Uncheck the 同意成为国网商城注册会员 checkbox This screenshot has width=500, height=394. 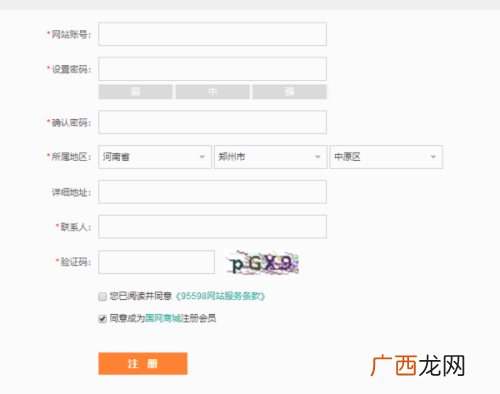pyautogui.click(x=102, y=319)
